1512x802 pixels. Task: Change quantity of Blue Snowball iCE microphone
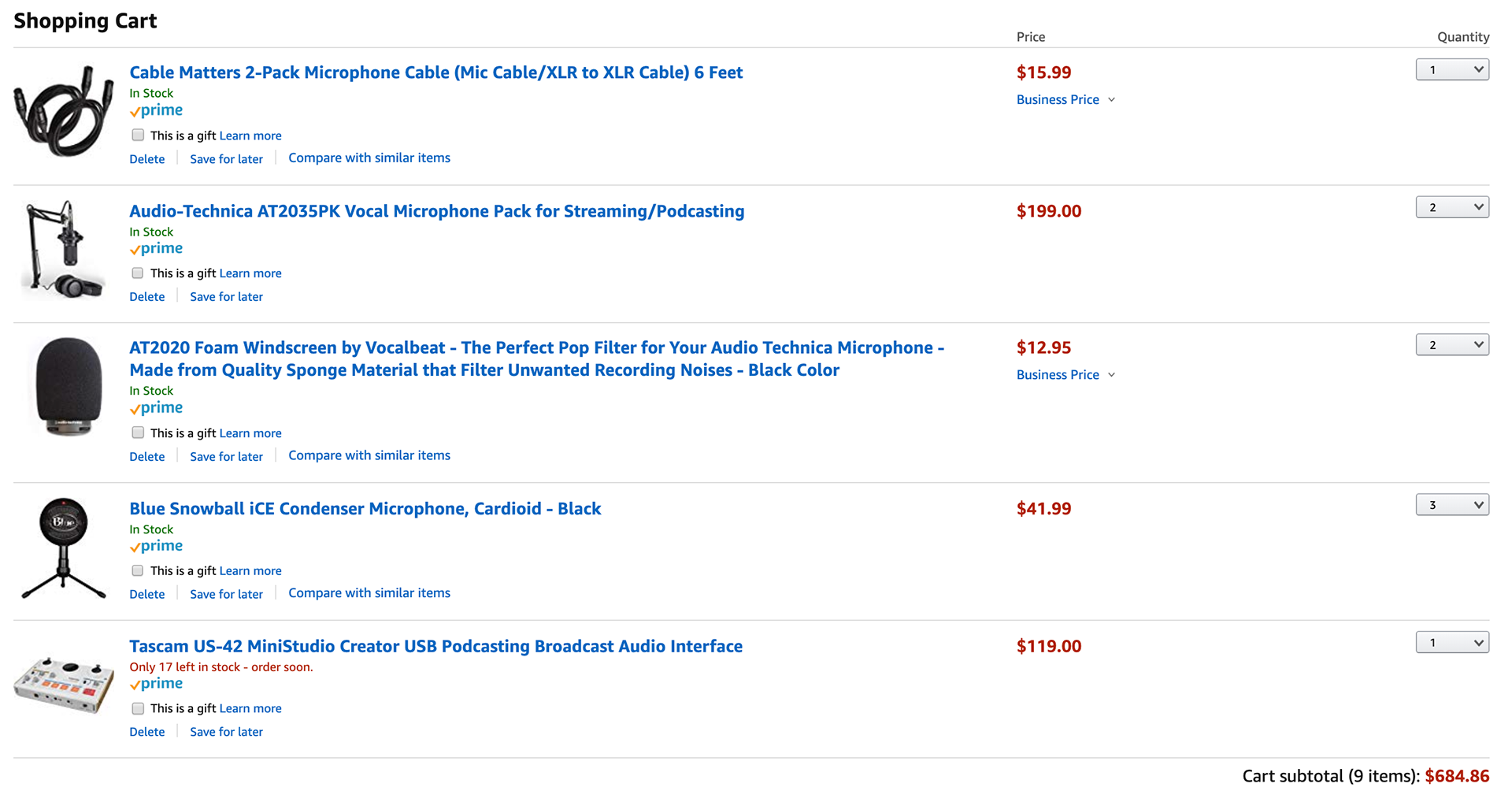coord(1452,505)
